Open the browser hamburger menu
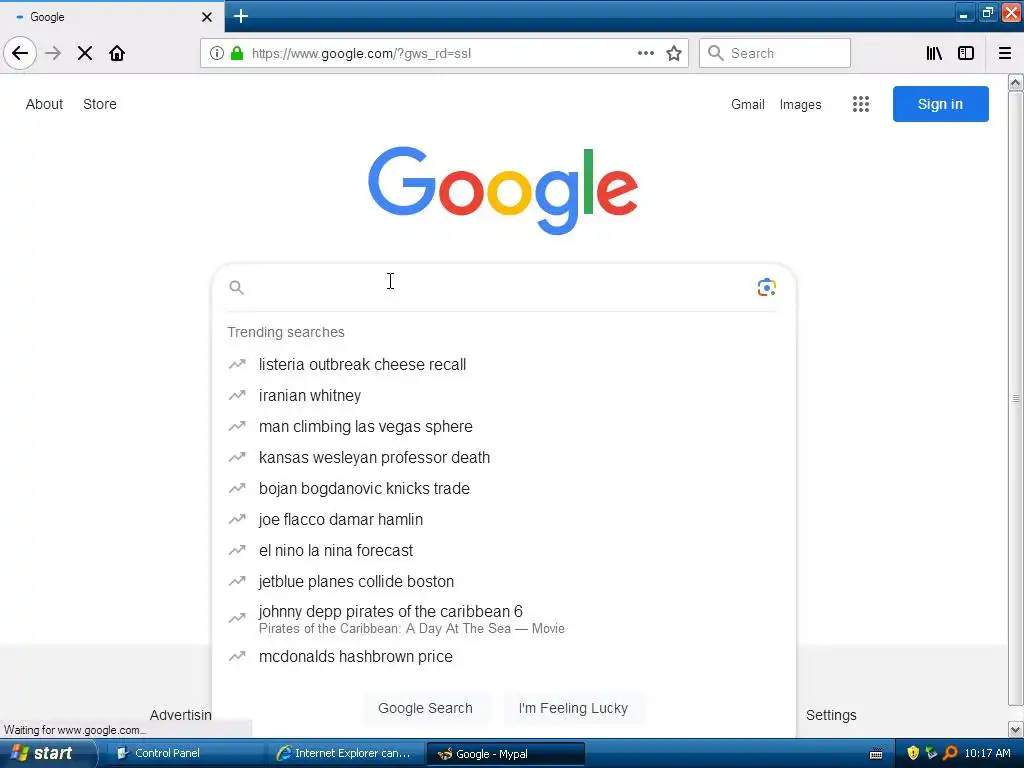Viewport: 1024px width, 768px height. [1005, 53]
